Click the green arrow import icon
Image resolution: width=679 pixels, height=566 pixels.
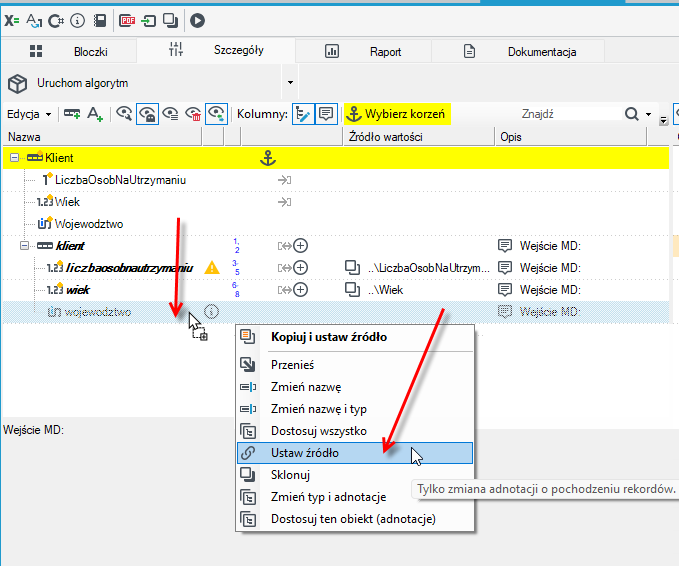point(149,20)
